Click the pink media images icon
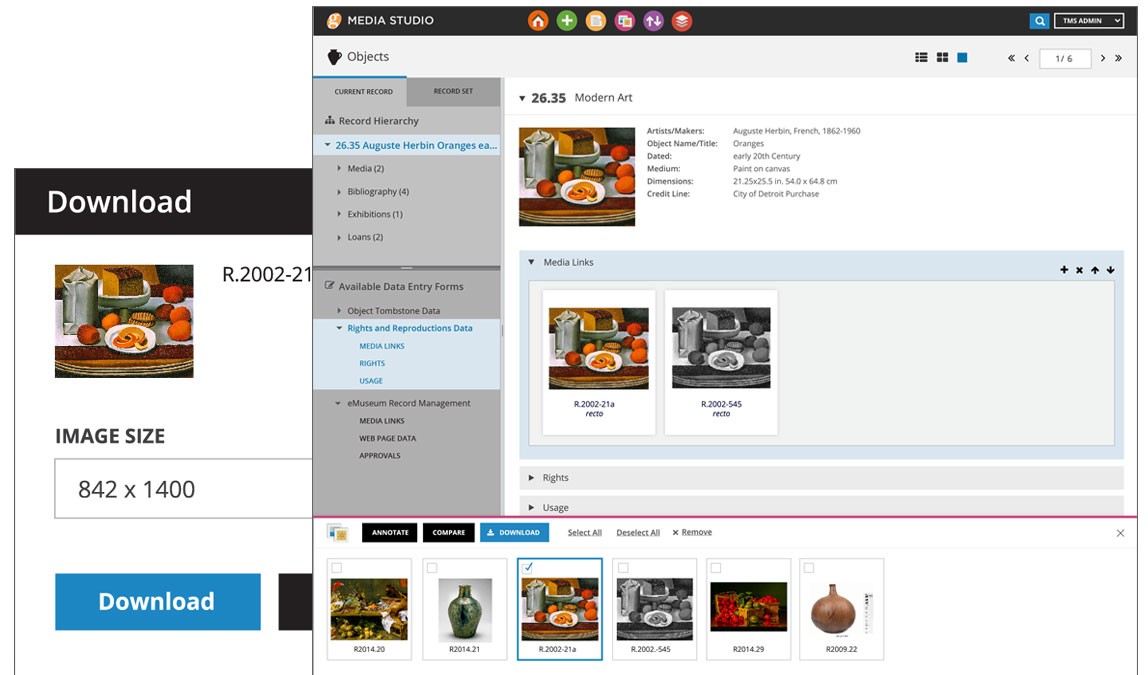Viewport: 1148px width, 675px height. pyautogui.click(x=625, y=21)
